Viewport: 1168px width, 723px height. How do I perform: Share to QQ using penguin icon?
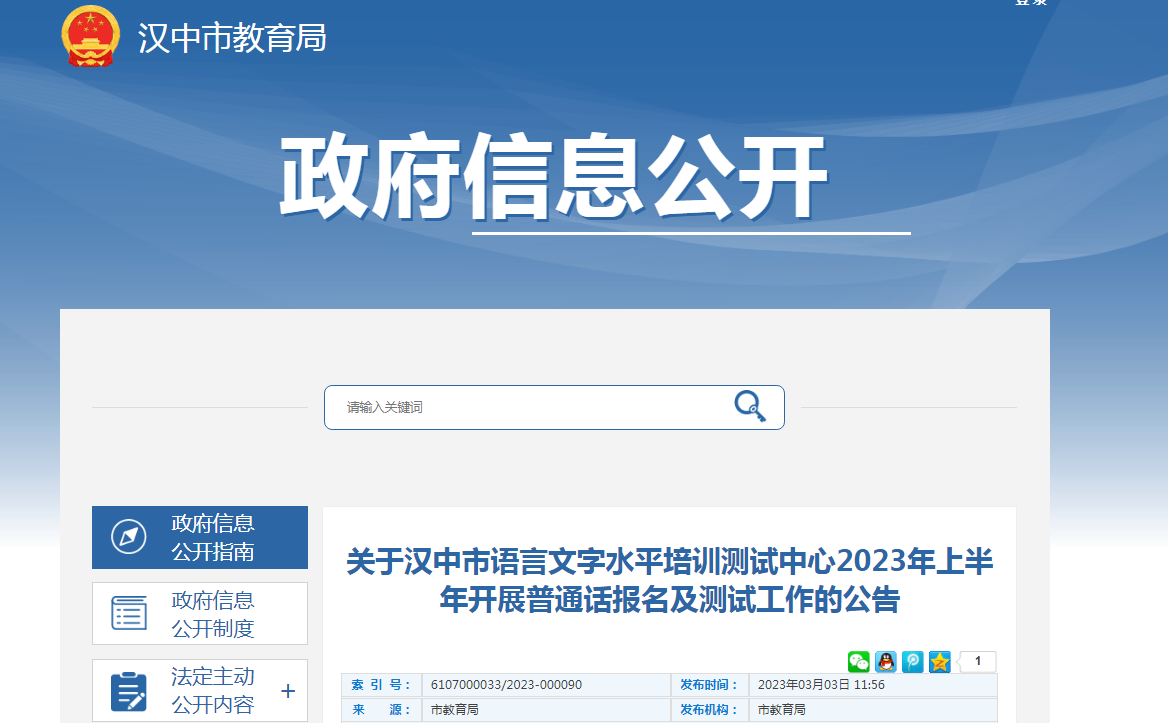point(886,661)
